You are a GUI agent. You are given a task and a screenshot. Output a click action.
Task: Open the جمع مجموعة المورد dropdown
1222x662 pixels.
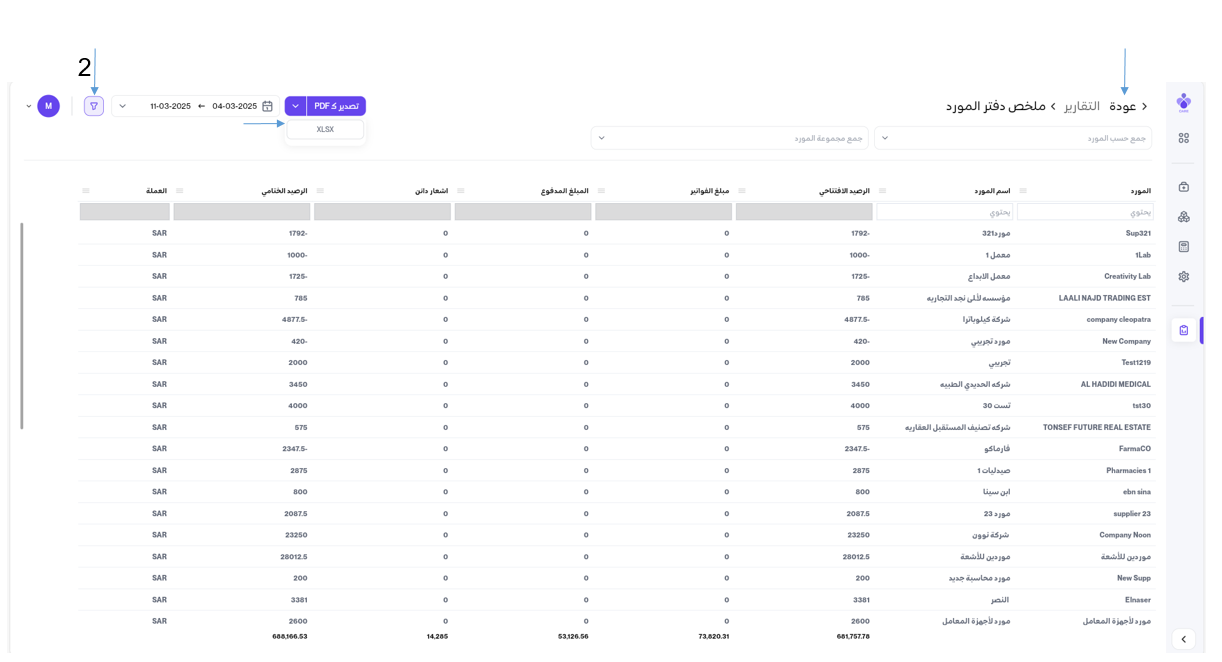tap(729, 138)
